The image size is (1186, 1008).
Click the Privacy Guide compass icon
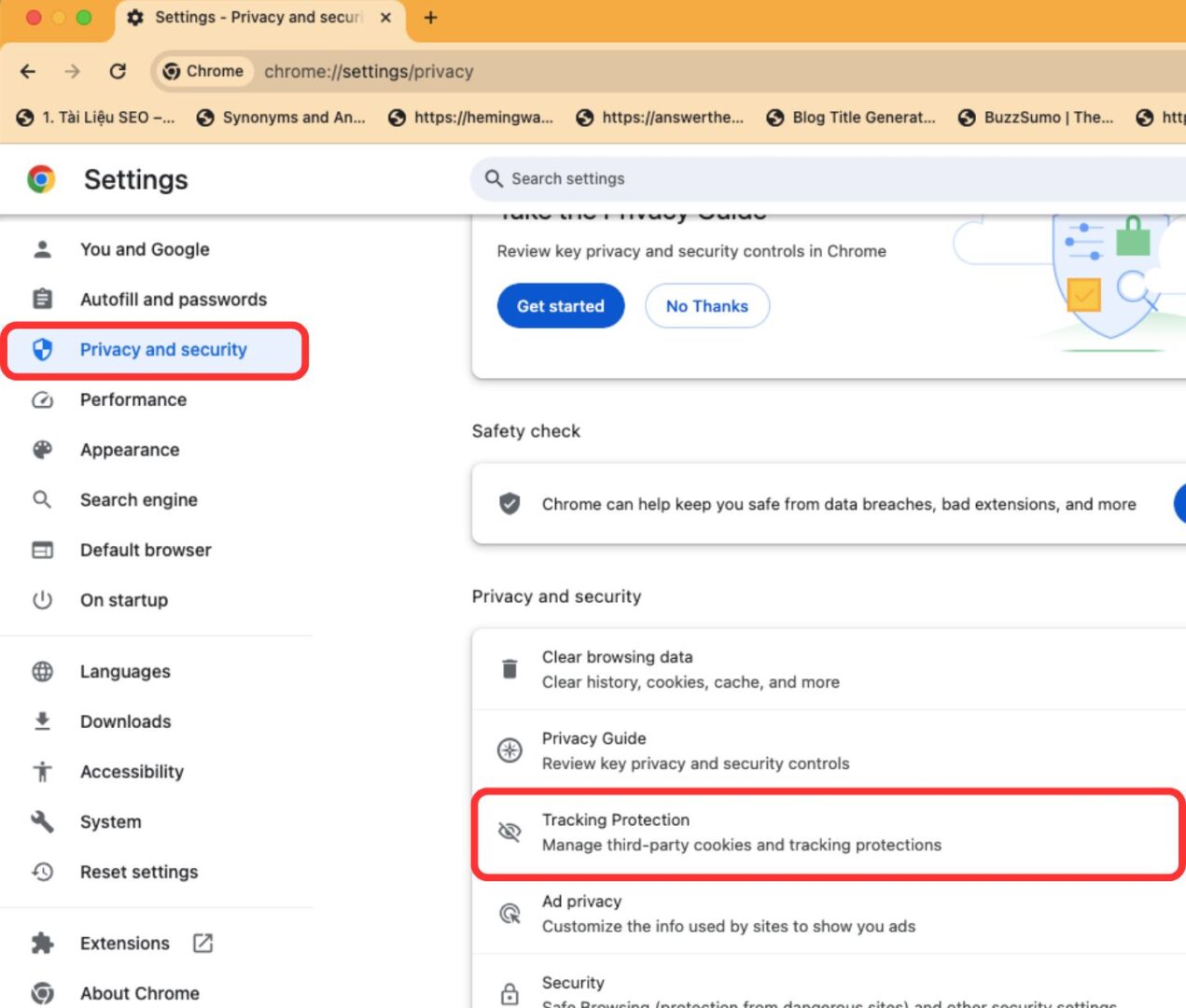[x=509, y=750]
